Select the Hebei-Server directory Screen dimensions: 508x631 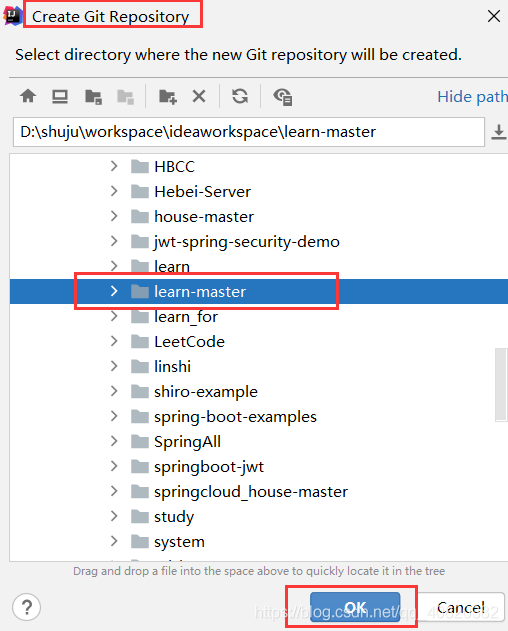click(202, 192)
